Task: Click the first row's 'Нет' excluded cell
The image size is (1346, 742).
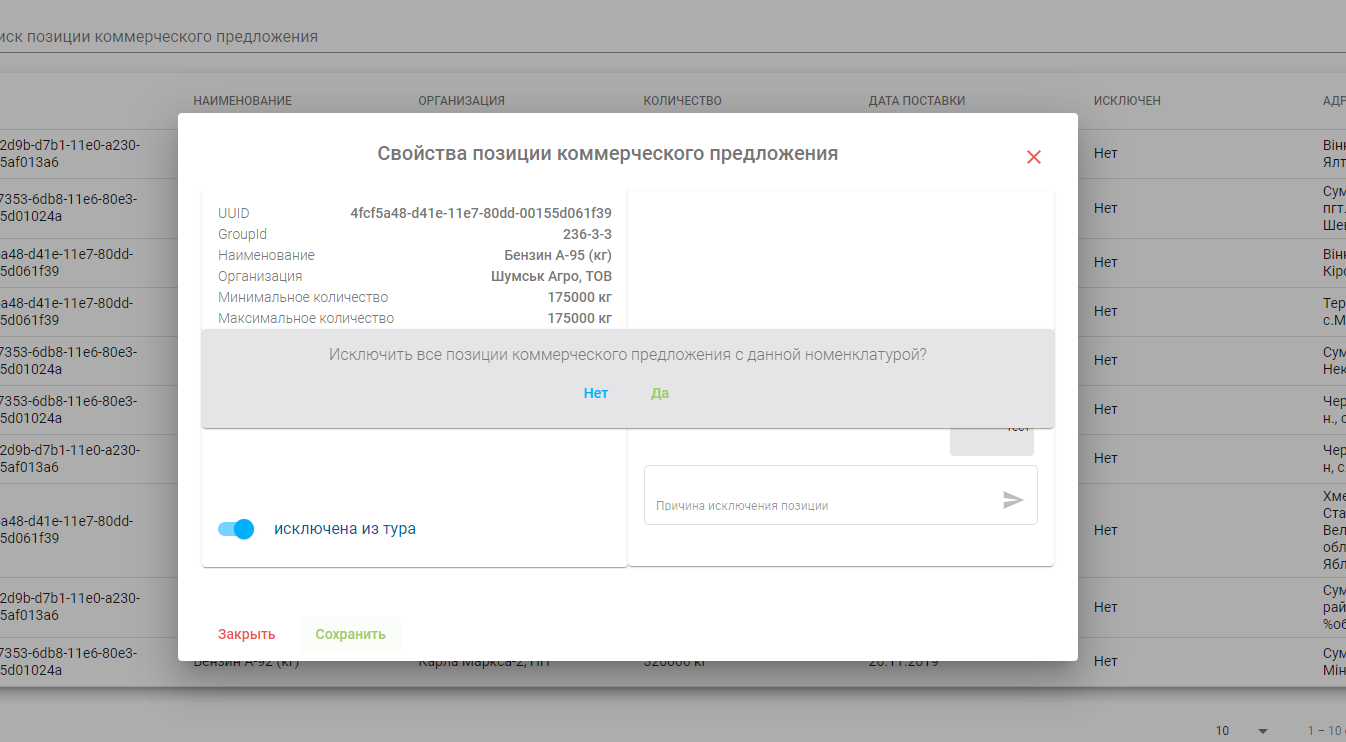Action: coord(1105,154)
